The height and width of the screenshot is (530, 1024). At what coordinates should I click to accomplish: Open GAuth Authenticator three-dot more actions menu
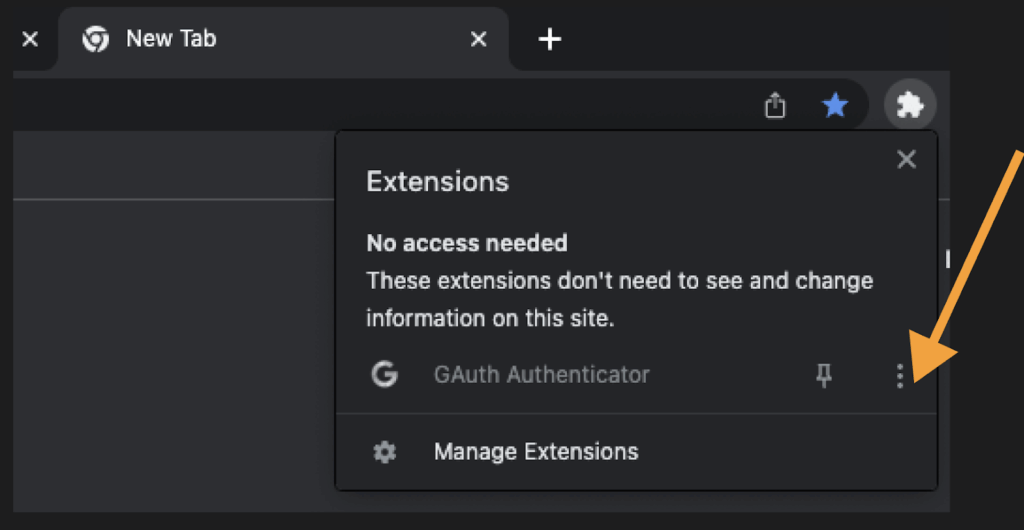[900, 375]
